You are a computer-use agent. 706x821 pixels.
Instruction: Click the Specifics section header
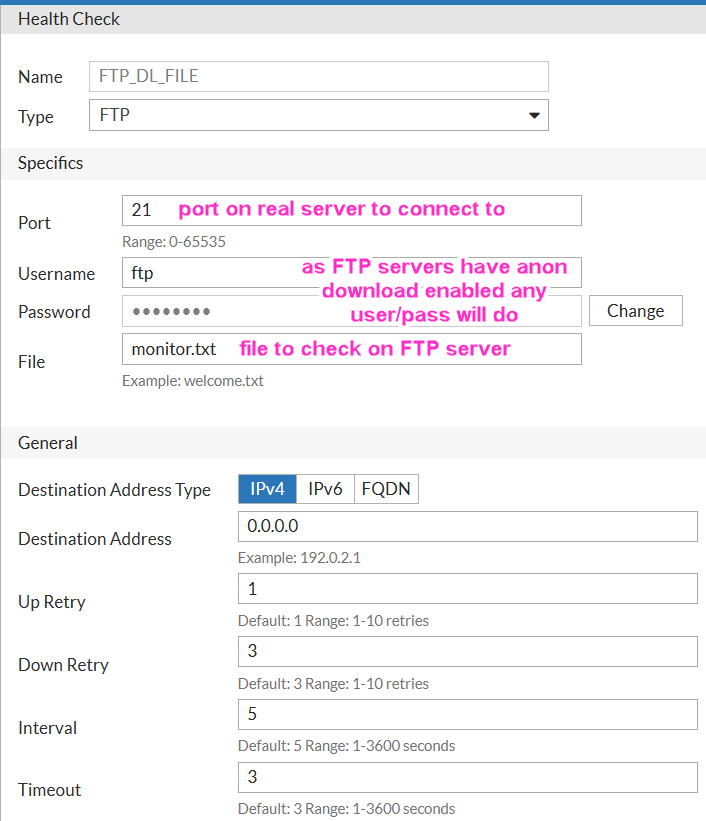(x=353, y=163)
